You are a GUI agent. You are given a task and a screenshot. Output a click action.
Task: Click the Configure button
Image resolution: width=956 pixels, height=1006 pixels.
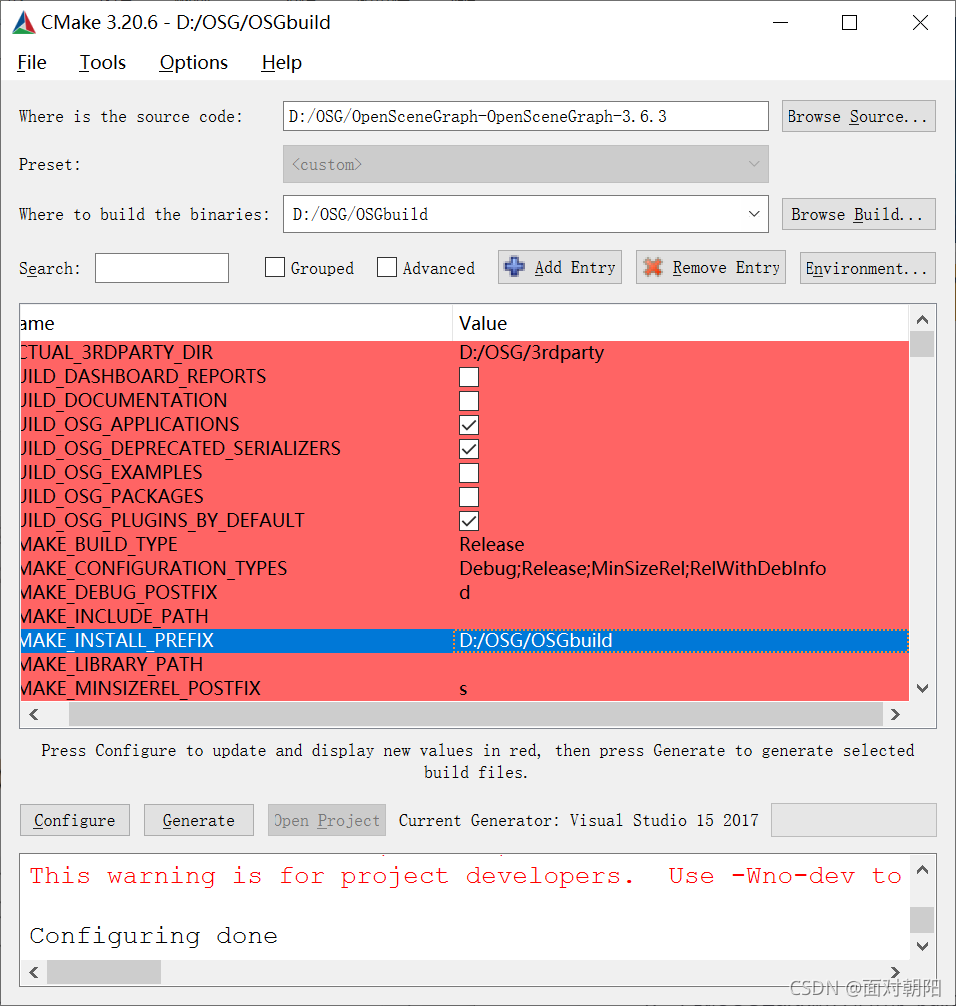point(74,820)
